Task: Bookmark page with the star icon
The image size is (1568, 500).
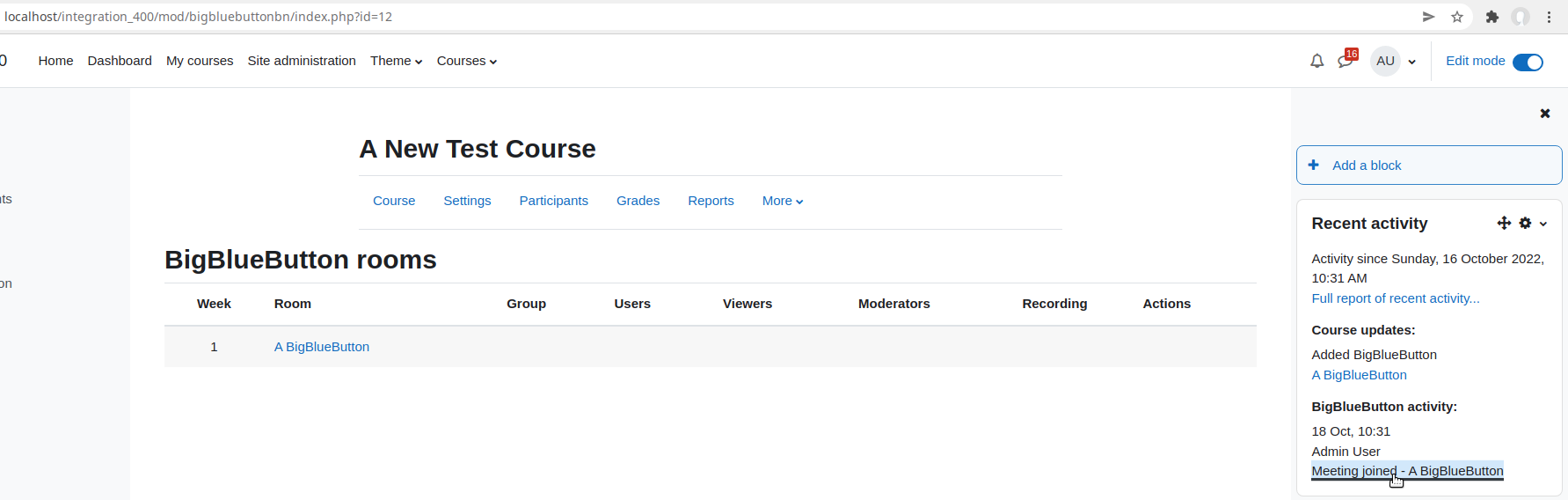Action: (1457, 17)
